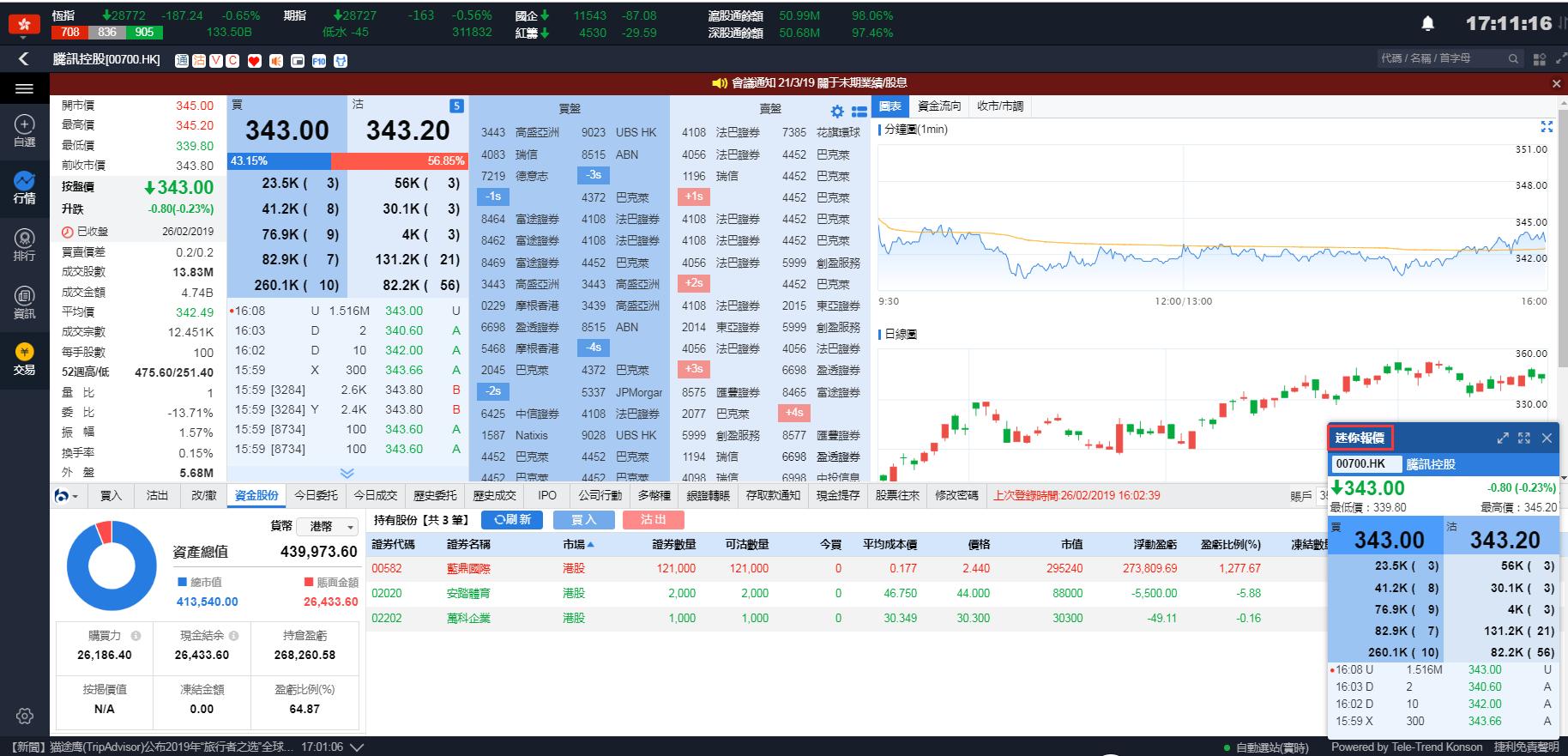Screen dimensions: 1568x756
Task: Open 交易 trading in the sidebar
Action: click(24, 359)
